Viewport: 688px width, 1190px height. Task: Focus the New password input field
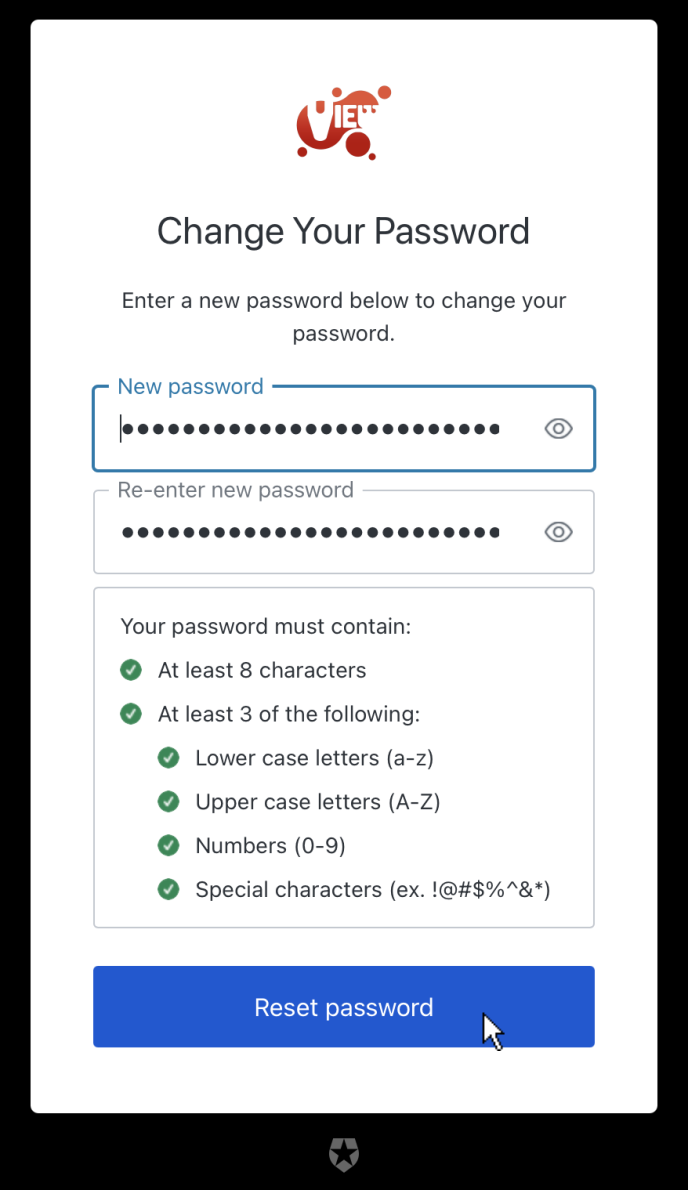[310, 429]
